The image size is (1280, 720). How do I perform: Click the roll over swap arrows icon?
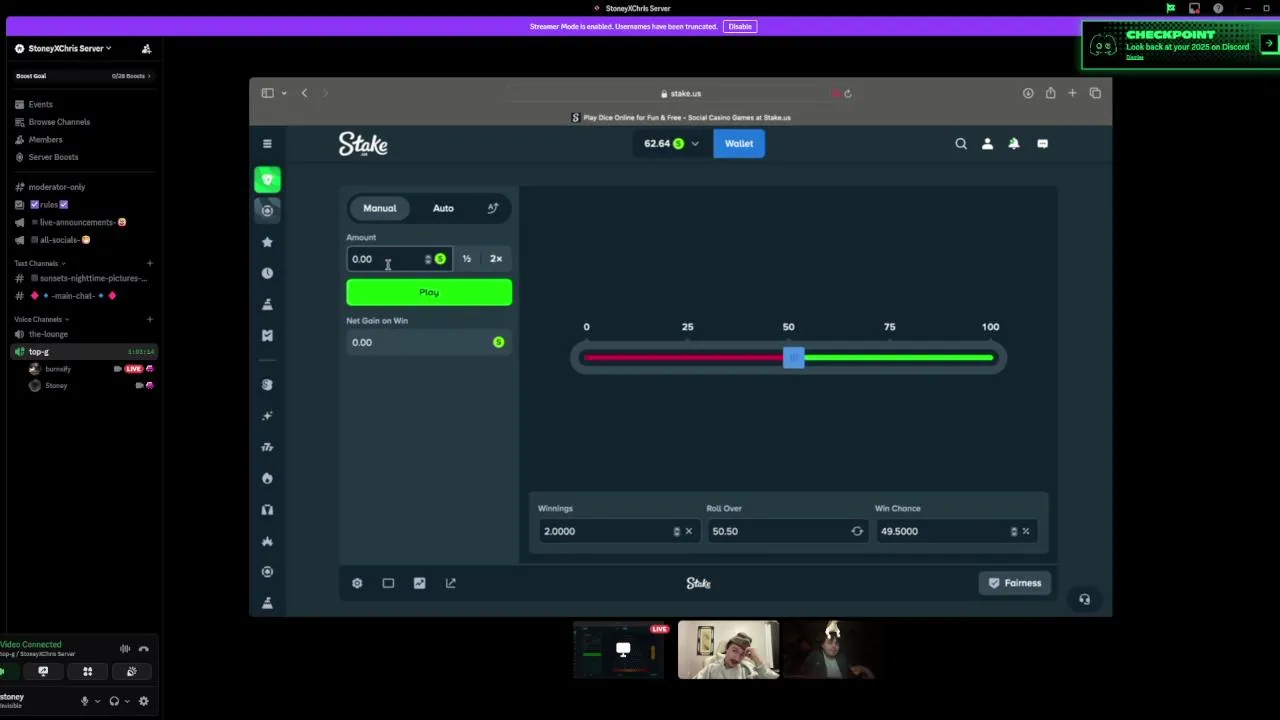[857, 531]
